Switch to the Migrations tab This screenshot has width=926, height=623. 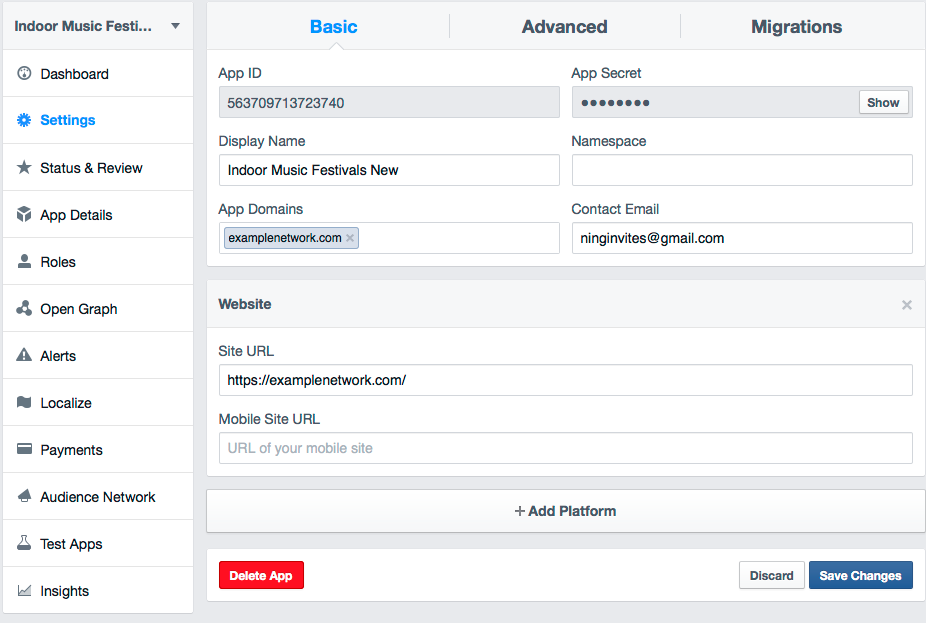(796, 27)
